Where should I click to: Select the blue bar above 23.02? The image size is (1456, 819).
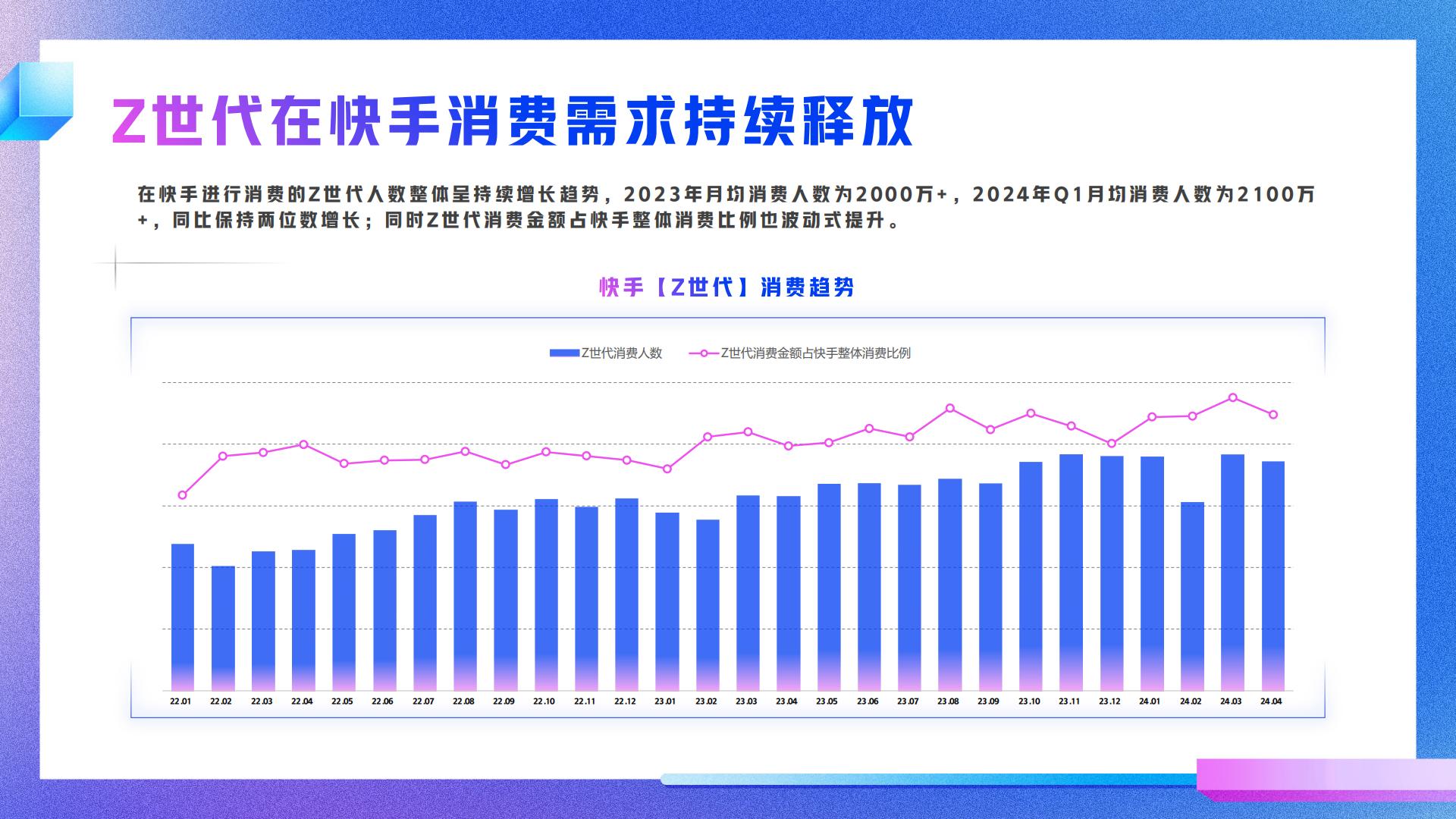coord(708,605)
